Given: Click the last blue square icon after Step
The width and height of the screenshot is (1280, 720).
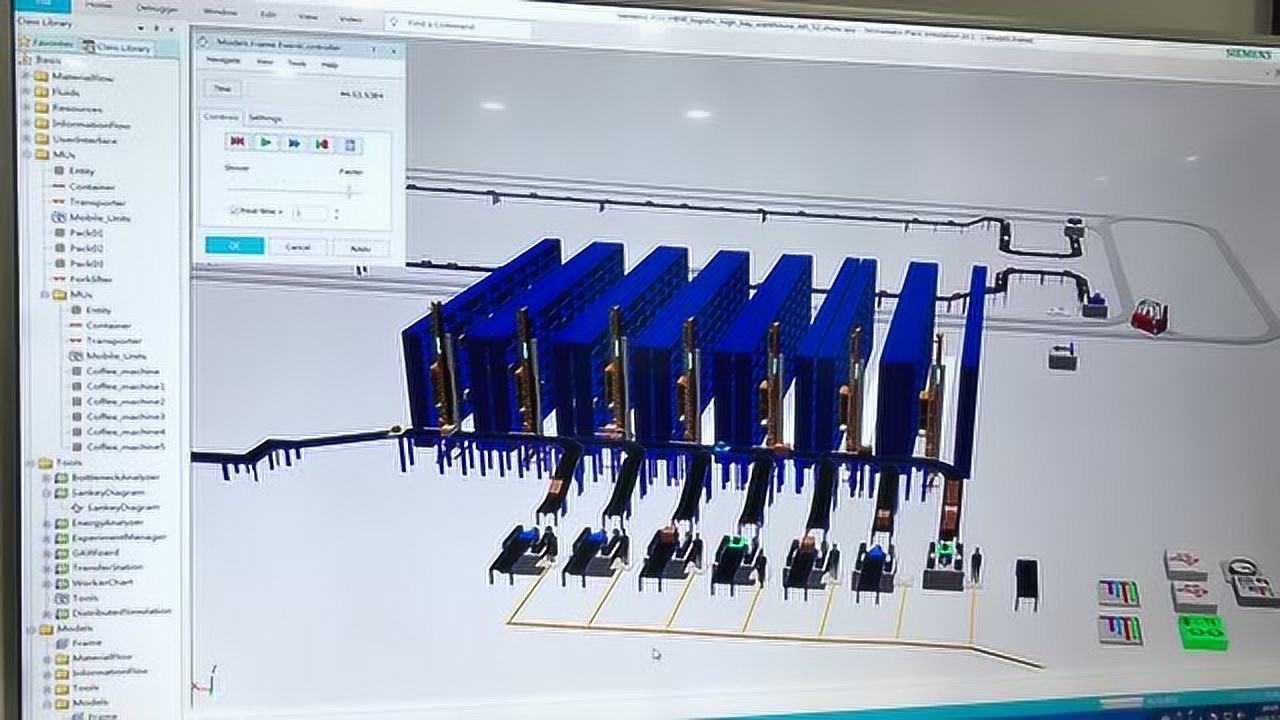Looking at the screenshot, I should [350, 146].
